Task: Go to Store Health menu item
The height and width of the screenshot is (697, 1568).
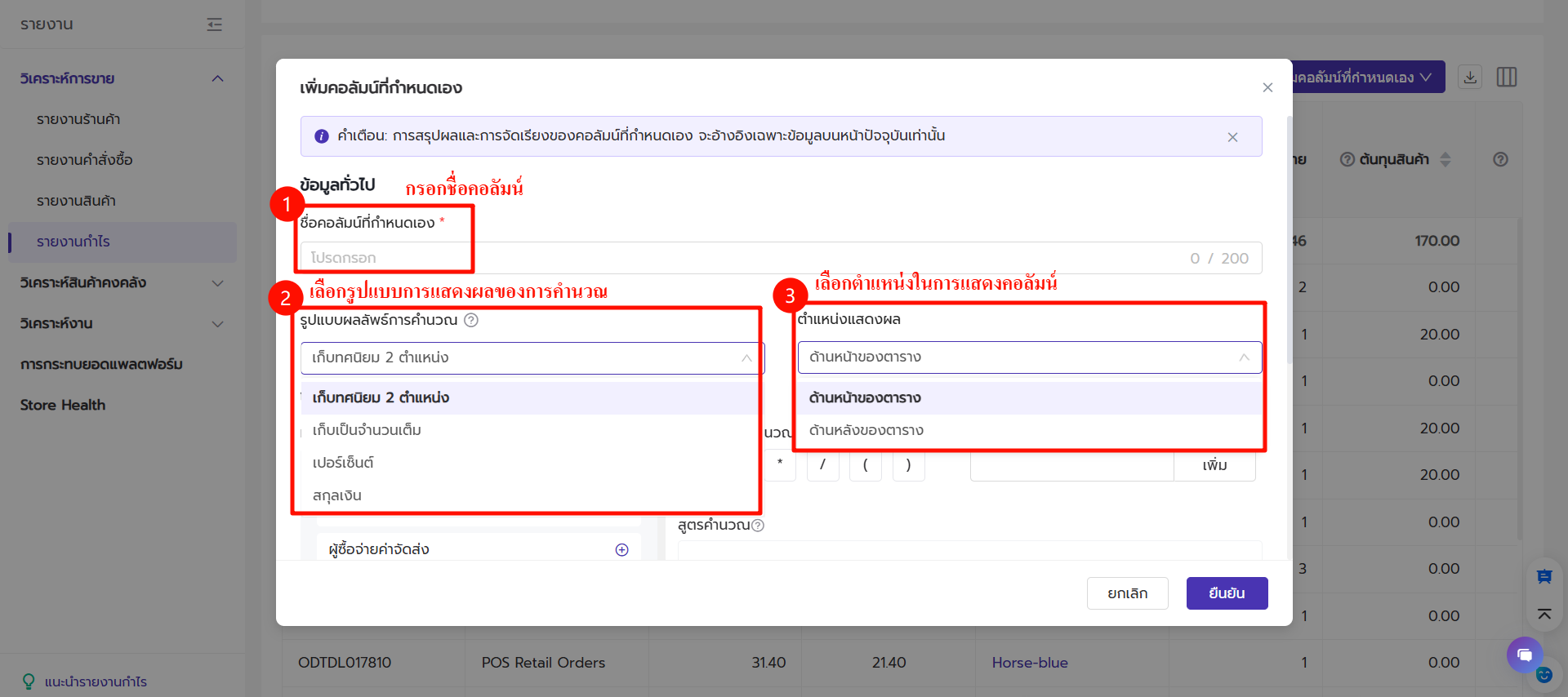Action: [x=63, y=405]
